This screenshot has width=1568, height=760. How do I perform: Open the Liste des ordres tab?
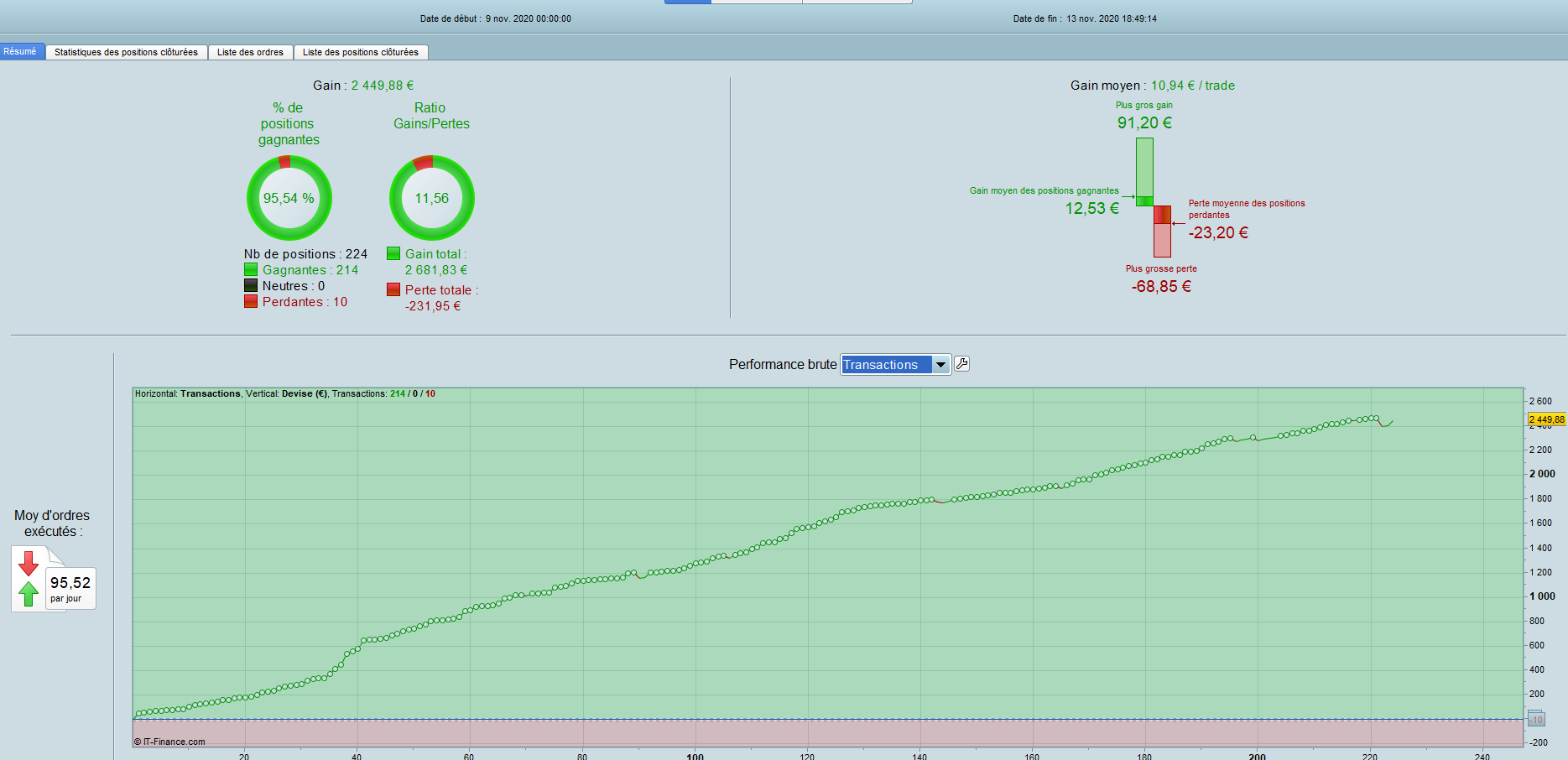(250, 52)
